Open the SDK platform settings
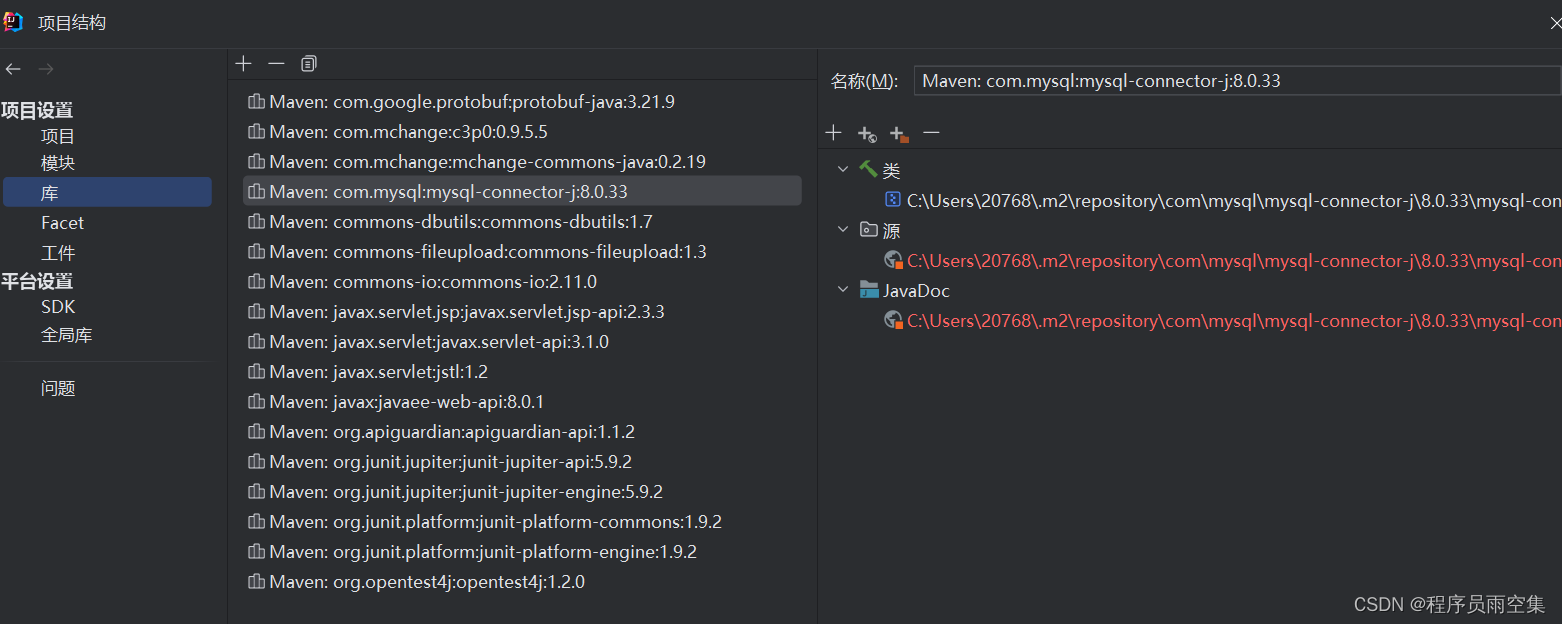 coord(58,307)
